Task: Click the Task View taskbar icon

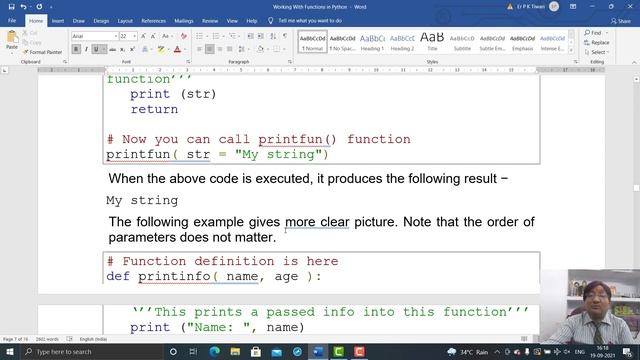Action: pyautogui.click(x=193, y=351)
